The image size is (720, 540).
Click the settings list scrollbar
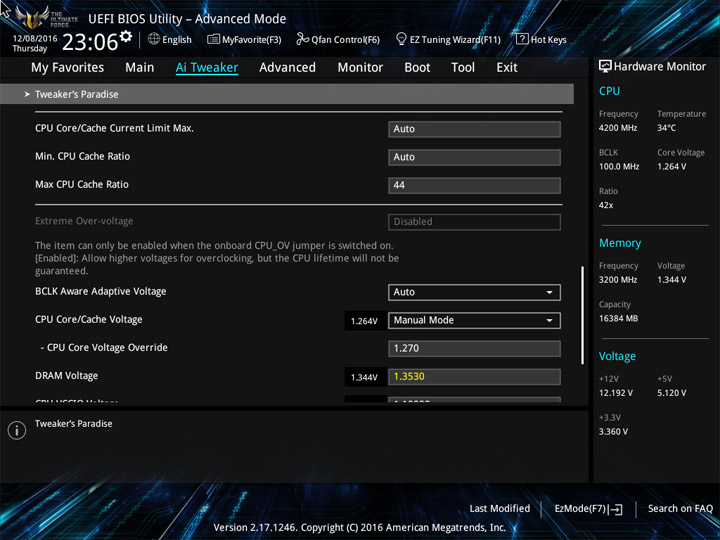pos(582,315)
